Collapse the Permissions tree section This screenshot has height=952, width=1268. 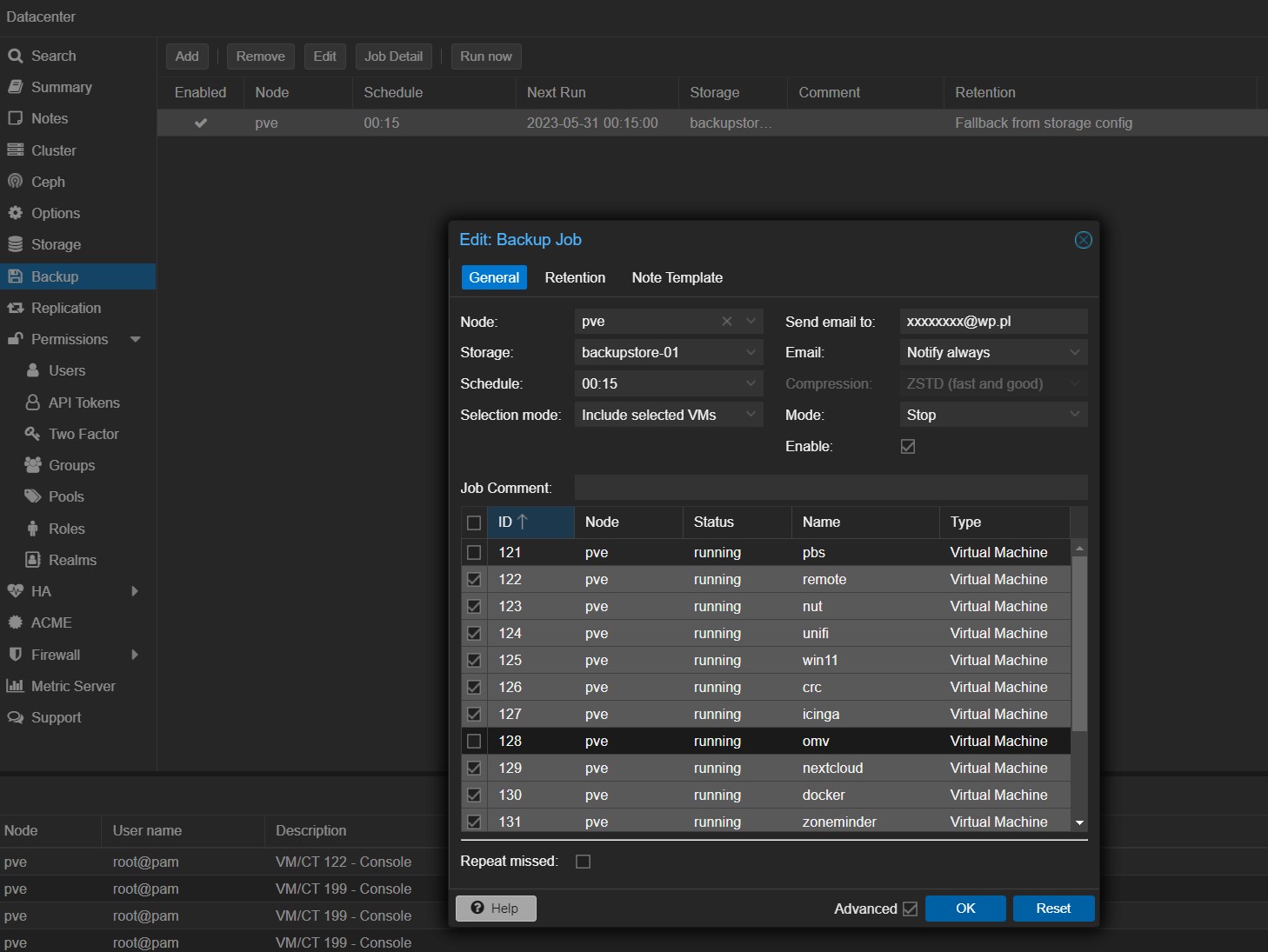pyautogui.click(x=136, y=339)
